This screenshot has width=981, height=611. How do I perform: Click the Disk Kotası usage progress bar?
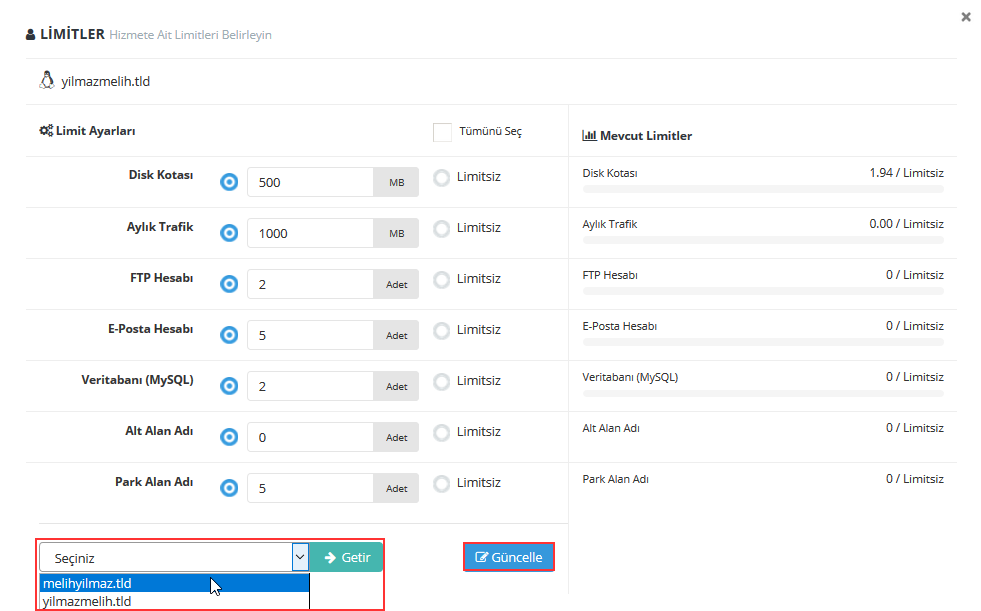762,188
